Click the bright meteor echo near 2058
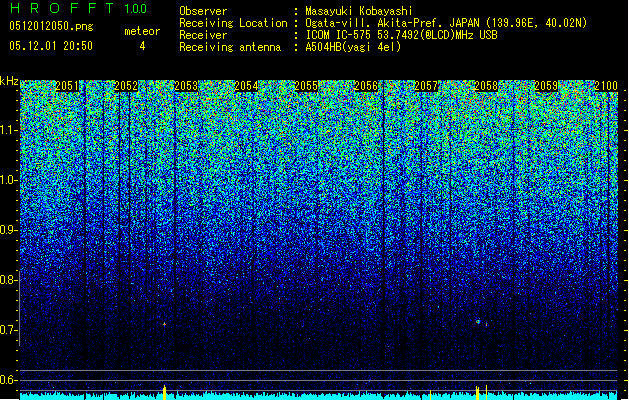The height and width of the screenshot is (400, 629). 478,321
